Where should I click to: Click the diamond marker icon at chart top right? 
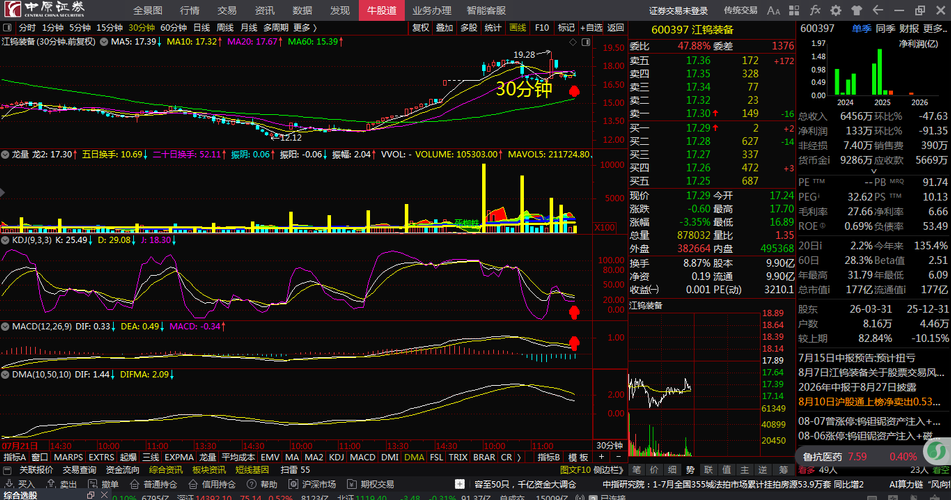coord(573,42)
